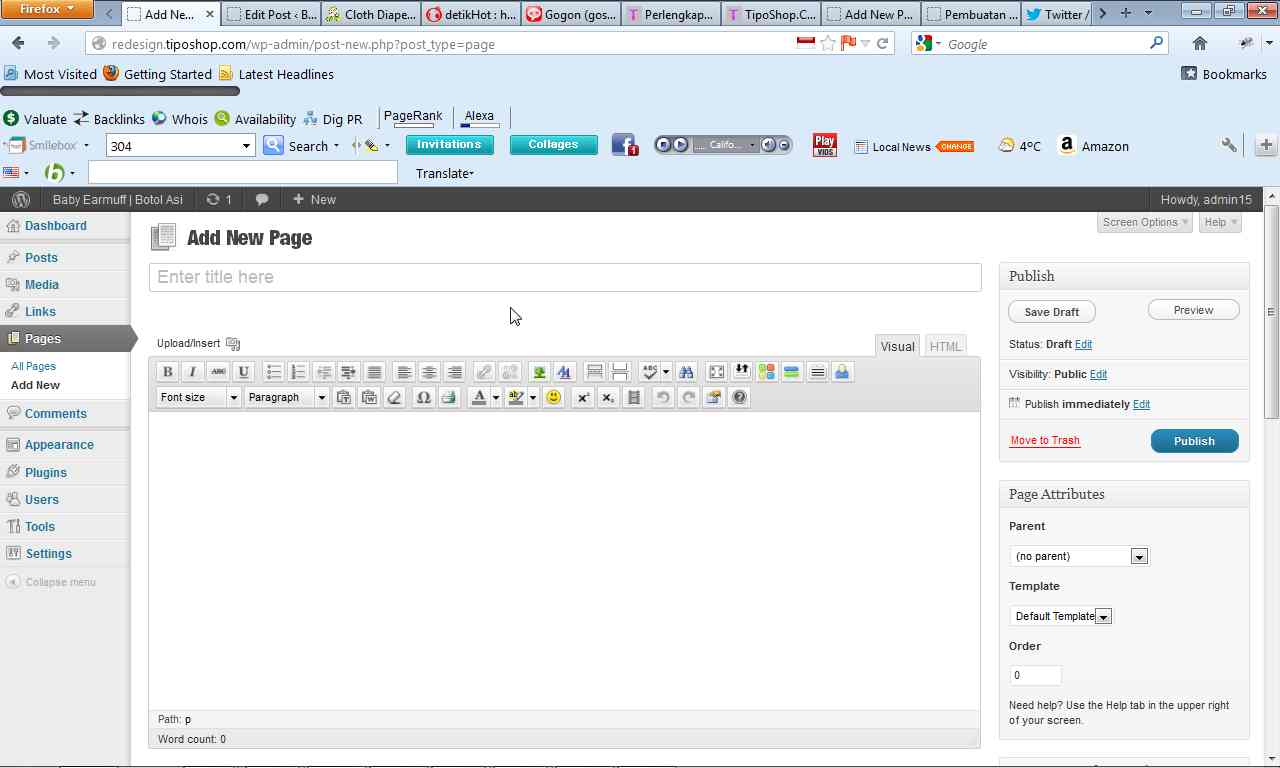Apply superscript formatting
Image resolution: width=1280 pixels, height=768 pixels.
coord(583,398)
